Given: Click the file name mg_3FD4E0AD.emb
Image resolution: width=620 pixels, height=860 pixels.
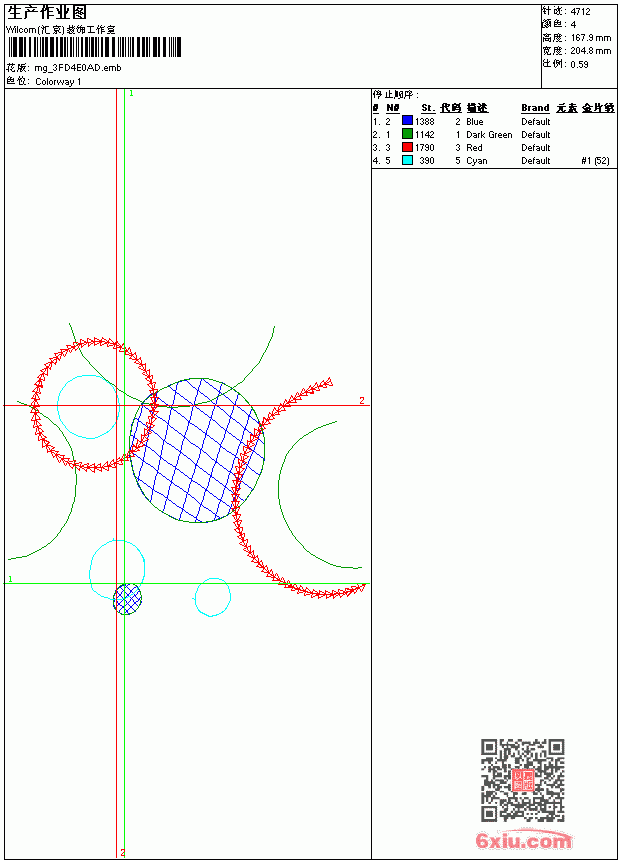Looking at the screenshot, I should click(78, 68).
